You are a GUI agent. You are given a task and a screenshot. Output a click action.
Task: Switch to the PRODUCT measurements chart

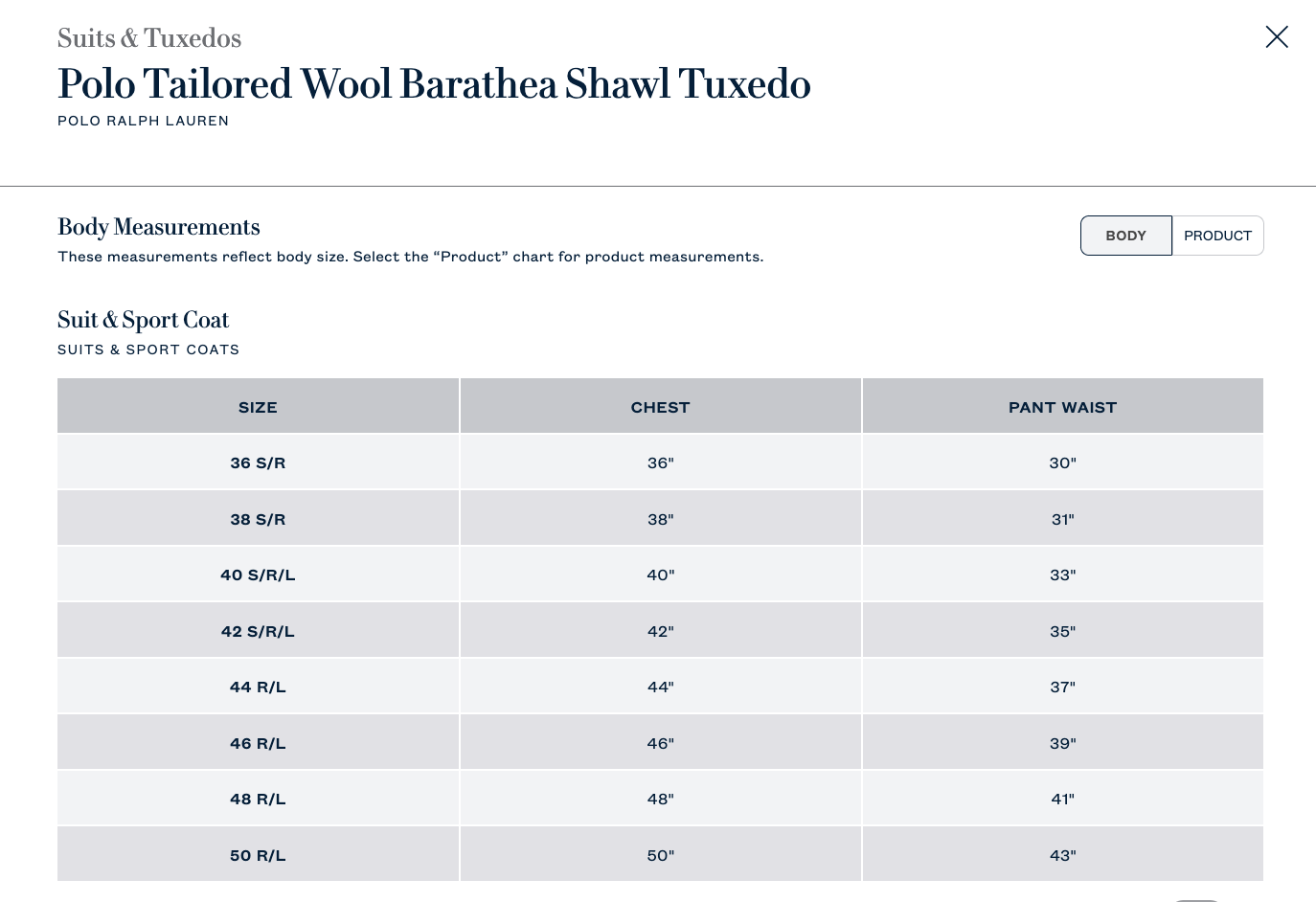click(x=1217, y=236)
